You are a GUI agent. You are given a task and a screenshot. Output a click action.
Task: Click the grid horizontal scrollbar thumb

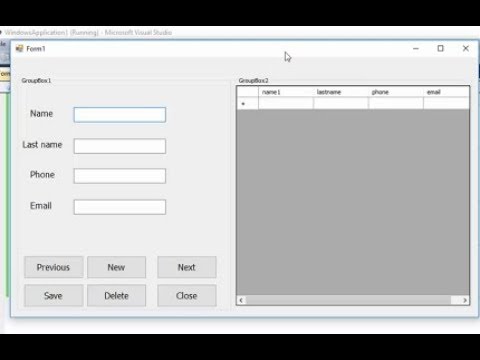[x=348, y=300]
